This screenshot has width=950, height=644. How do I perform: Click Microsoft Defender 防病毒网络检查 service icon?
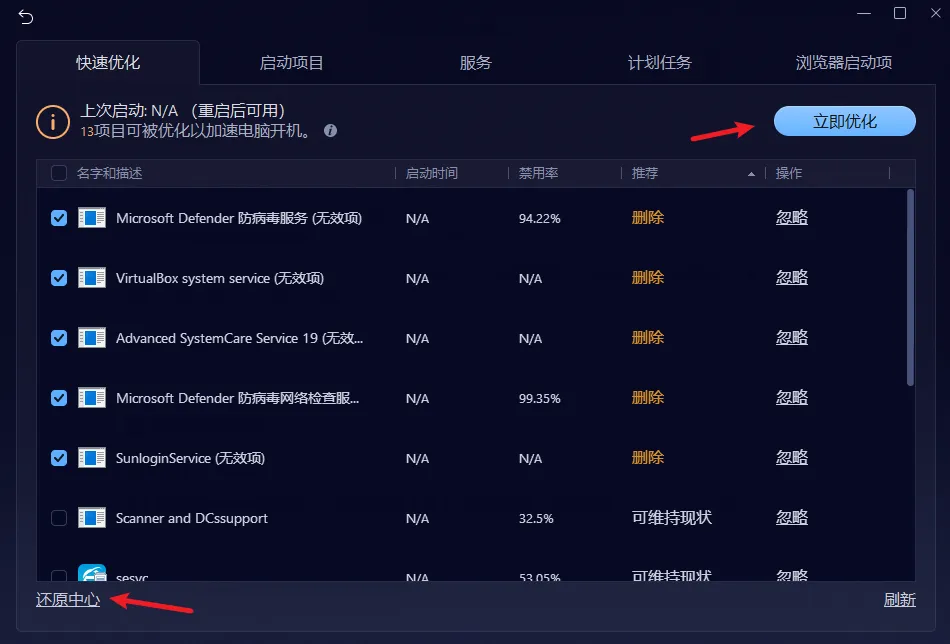[x=92, y=398]
